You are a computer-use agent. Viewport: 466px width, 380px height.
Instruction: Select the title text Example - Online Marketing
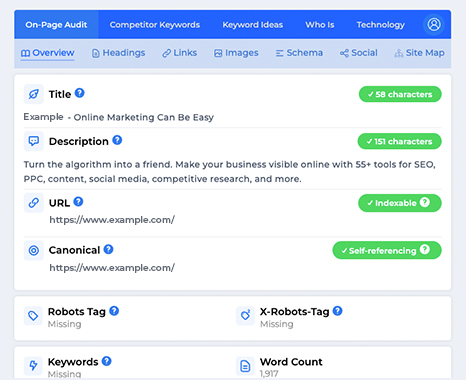pos(119,117)
